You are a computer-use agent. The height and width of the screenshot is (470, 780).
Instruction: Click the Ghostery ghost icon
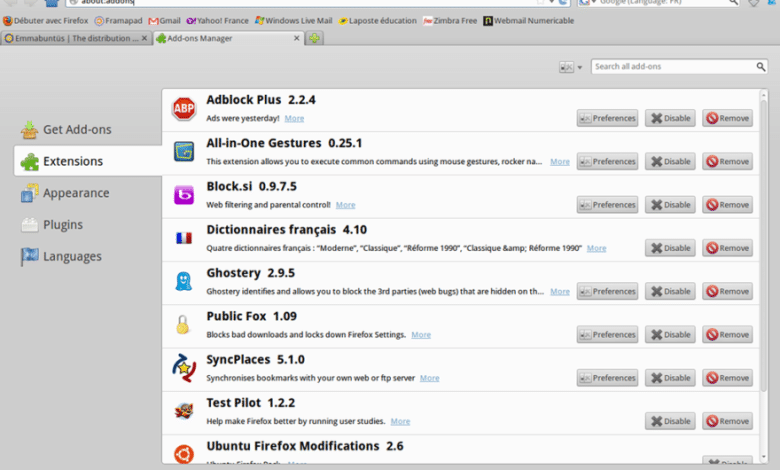coord(184,282)
